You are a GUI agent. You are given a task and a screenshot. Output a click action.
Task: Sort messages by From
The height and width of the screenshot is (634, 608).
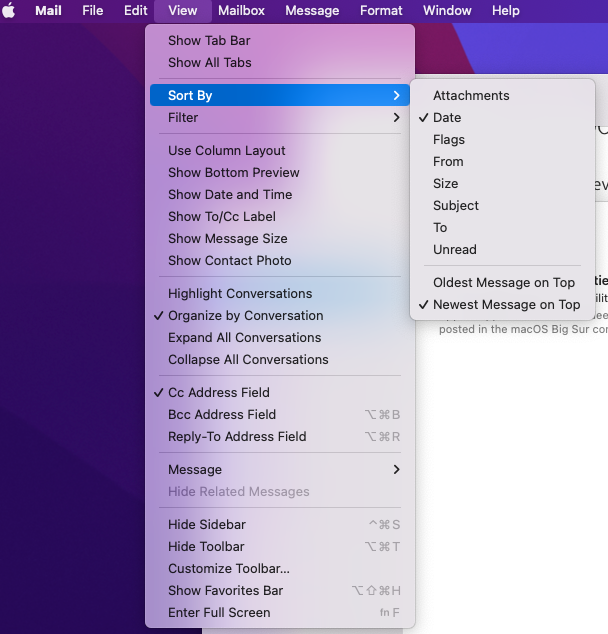502,162
